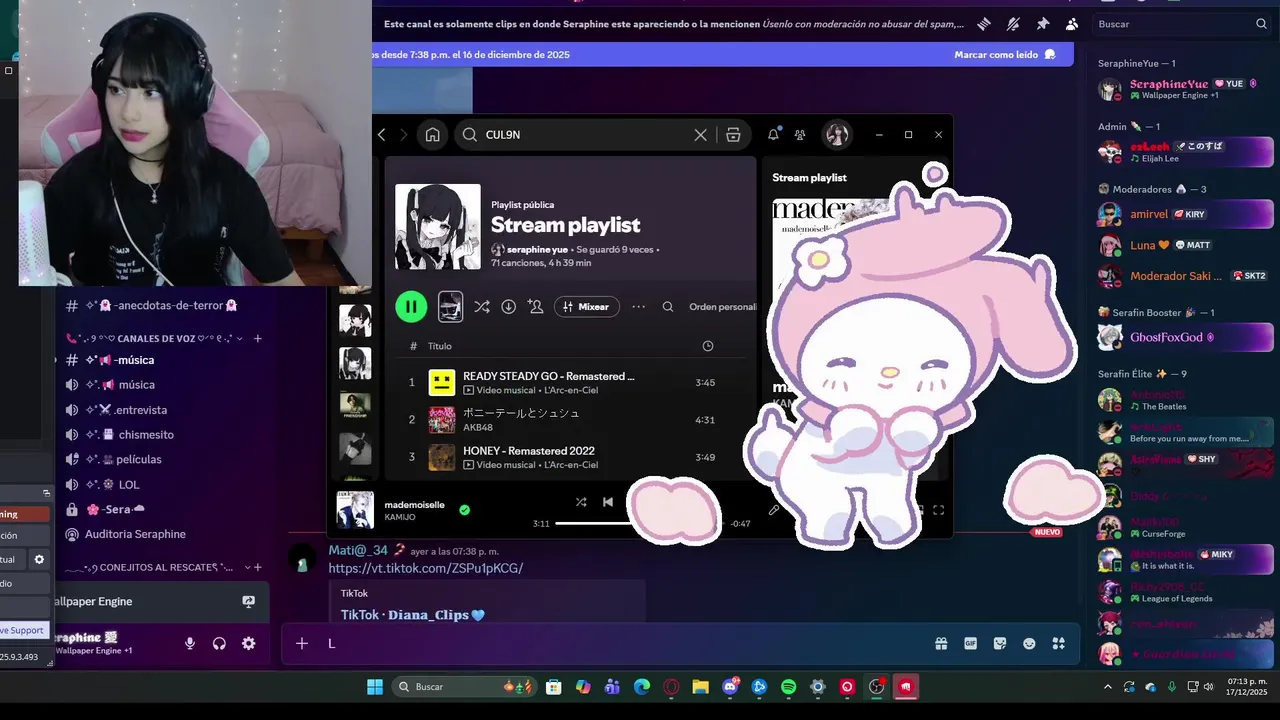
Task: Click the Stream playlist cover art
Action: [437, 226]
